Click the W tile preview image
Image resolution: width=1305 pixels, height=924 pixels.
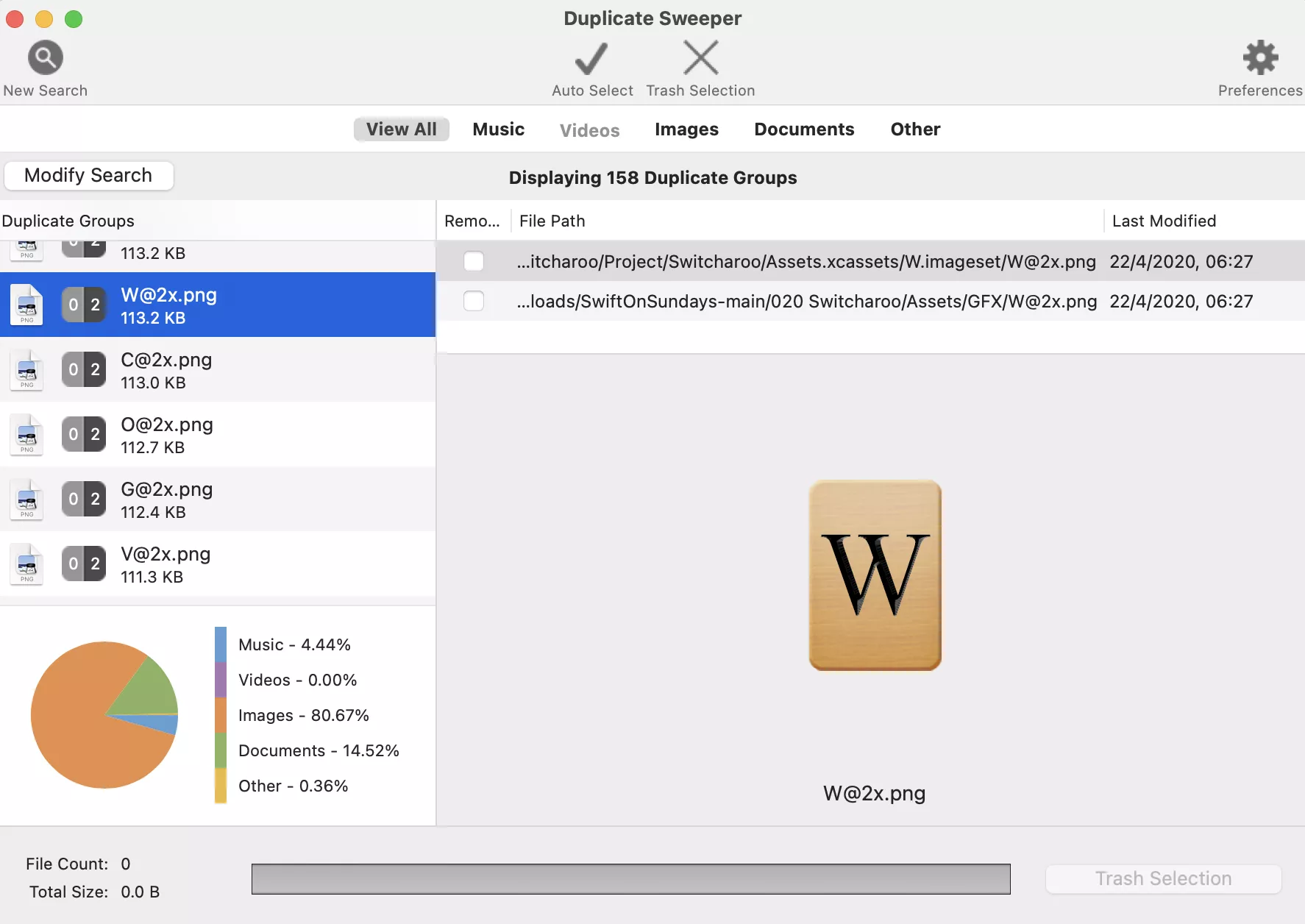coord(875,575)
